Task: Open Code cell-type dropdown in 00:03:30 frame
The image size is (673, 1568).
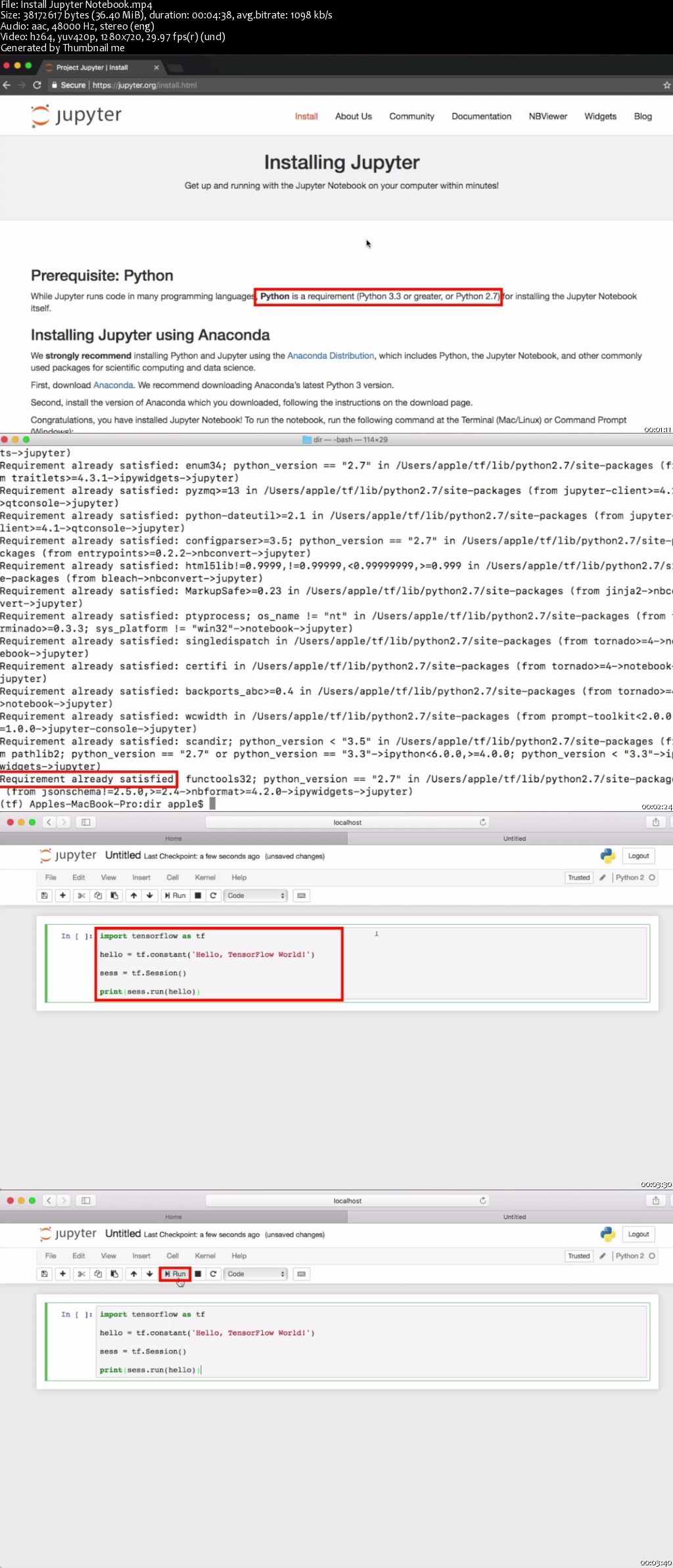Action: point(256,895)
